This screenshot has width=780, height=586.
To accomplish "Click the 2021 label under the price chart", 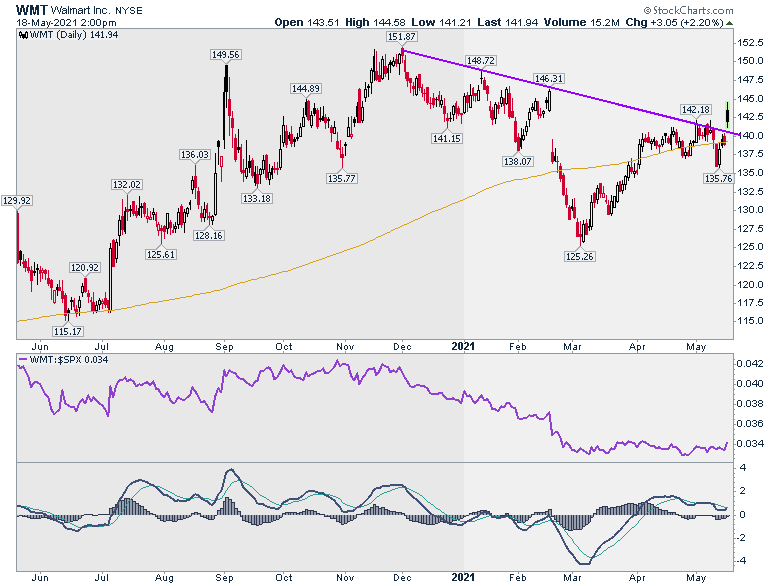I will pos(463,346).
